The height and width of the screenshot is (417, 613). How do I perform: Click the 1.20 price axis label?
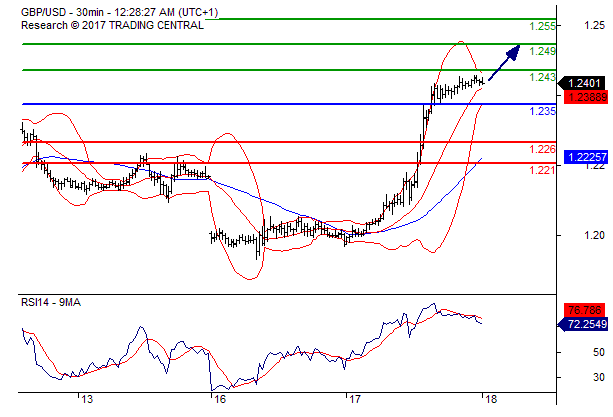594,235
